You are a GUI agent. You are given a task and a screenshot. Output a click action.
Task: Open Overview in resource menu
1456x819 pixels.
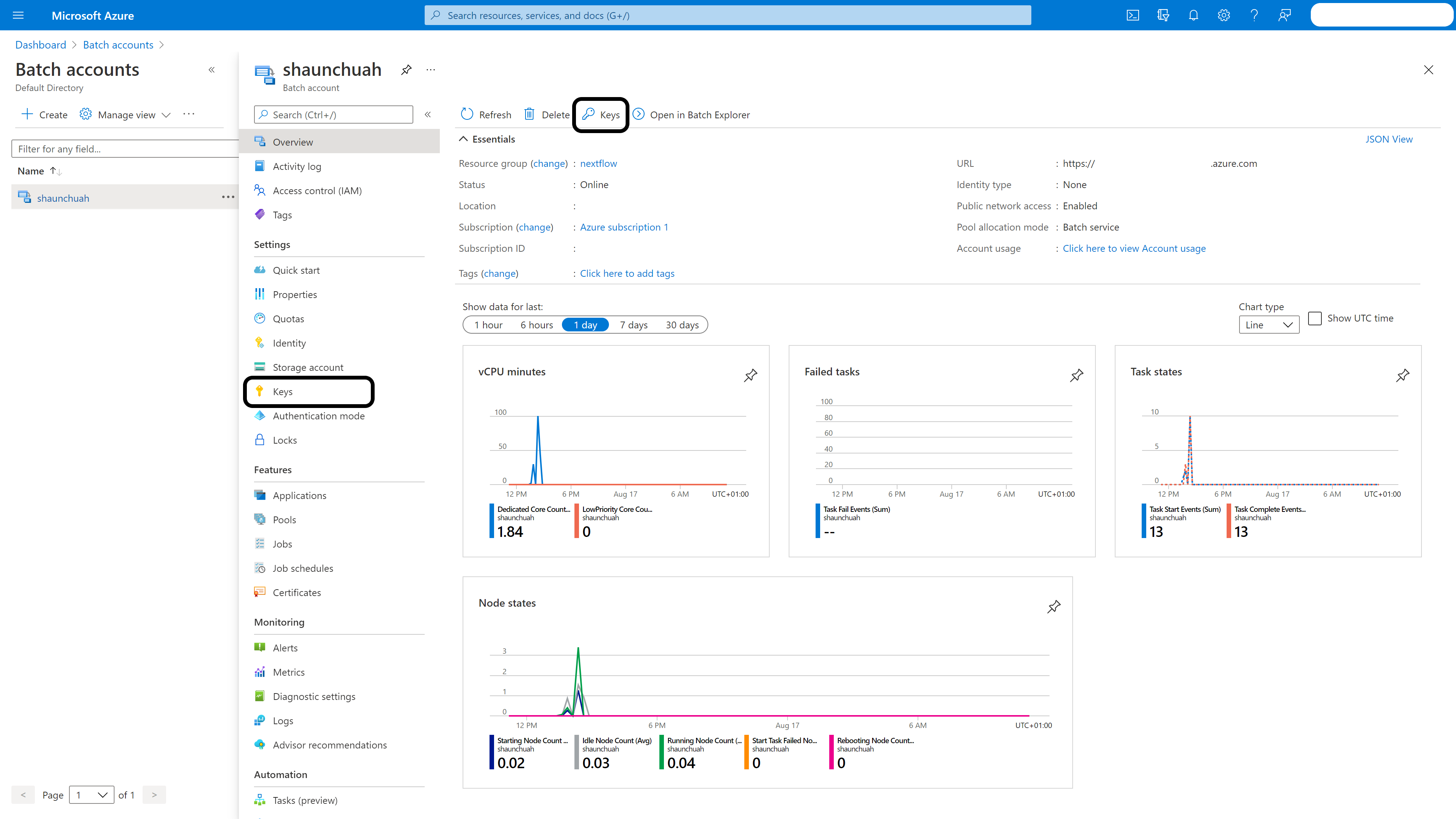339,142
